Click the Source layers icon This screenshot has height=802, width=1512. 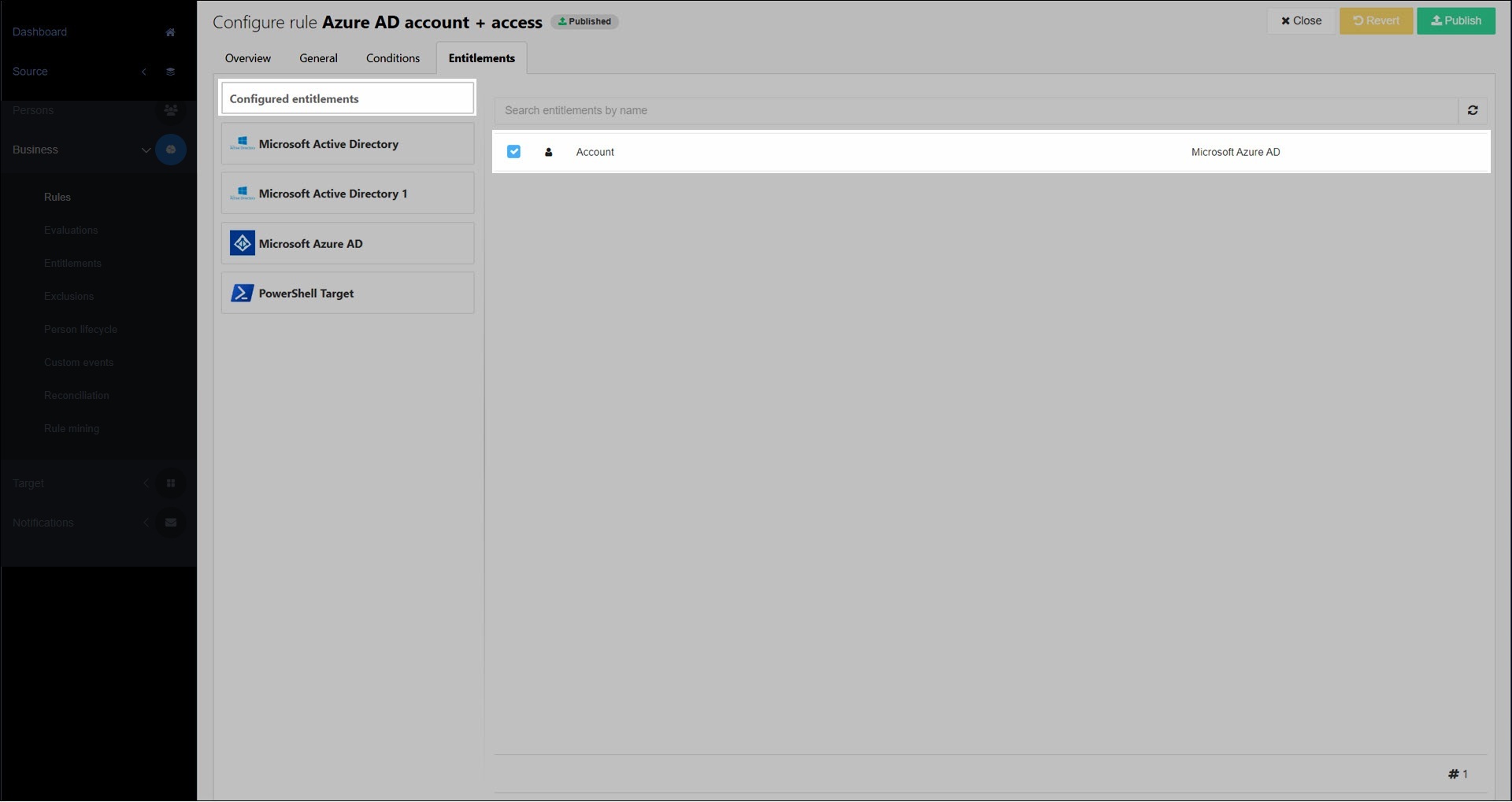click(x=170, y=72)
